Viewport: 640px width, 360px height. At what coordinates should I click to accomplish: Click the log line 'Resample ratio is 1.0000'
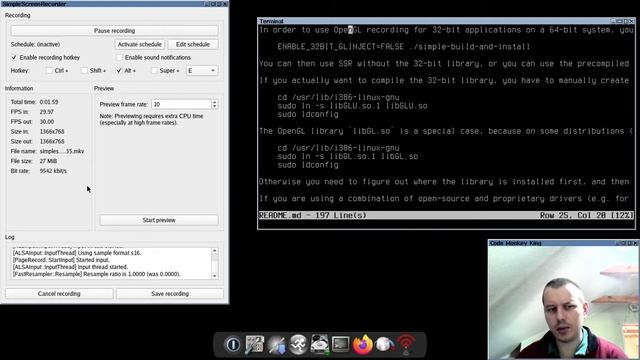click(x=97, y=274)
